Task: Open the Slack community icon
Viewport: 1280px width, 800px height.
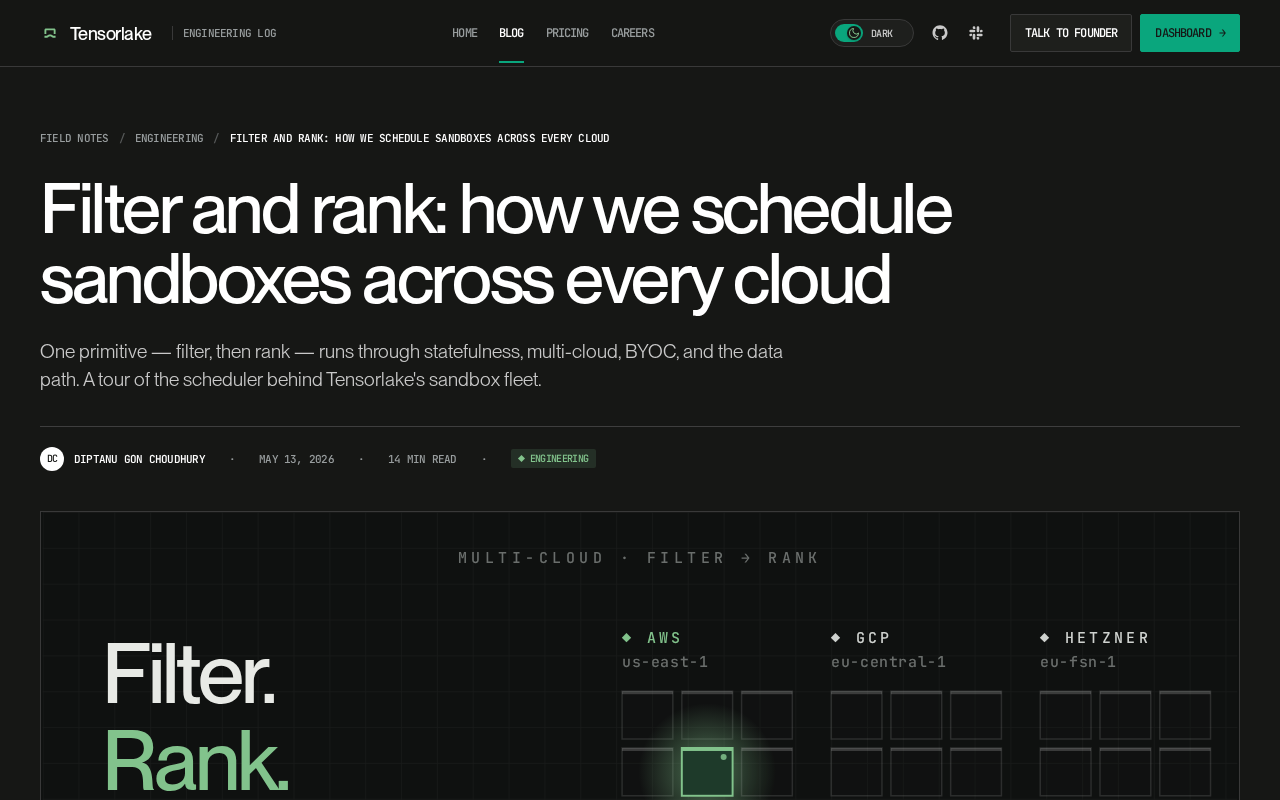Action: click(x=976, y=33)
